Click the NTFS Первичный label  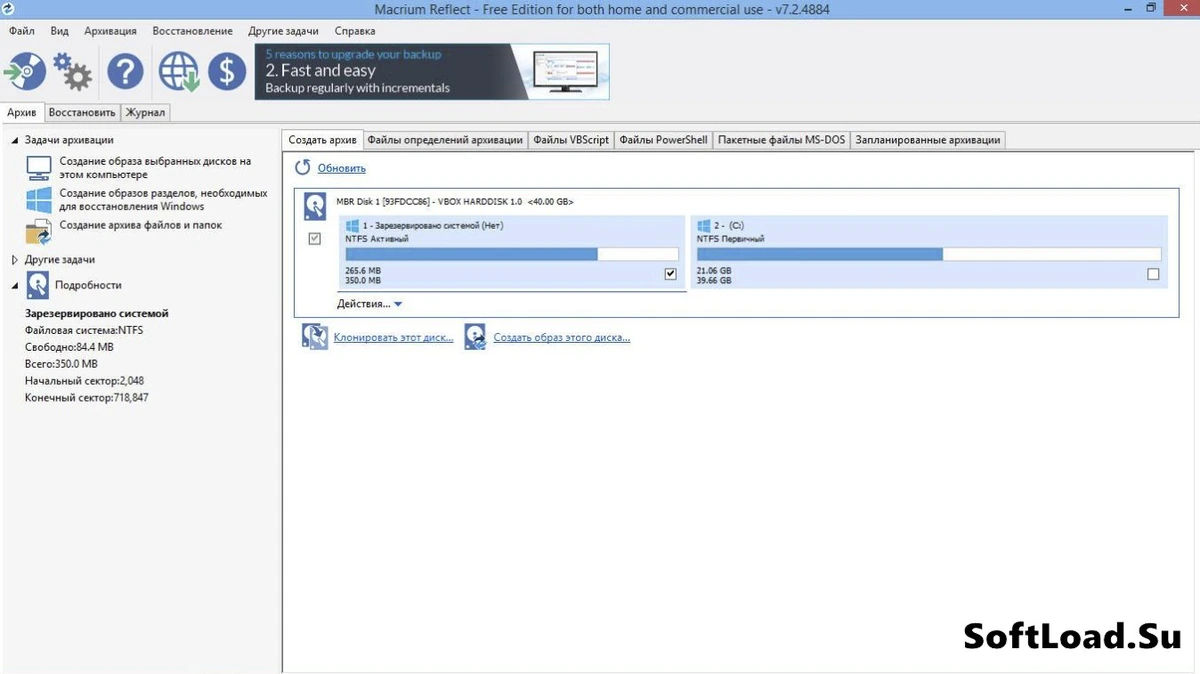pyautogui.click(x=731, y=239)
